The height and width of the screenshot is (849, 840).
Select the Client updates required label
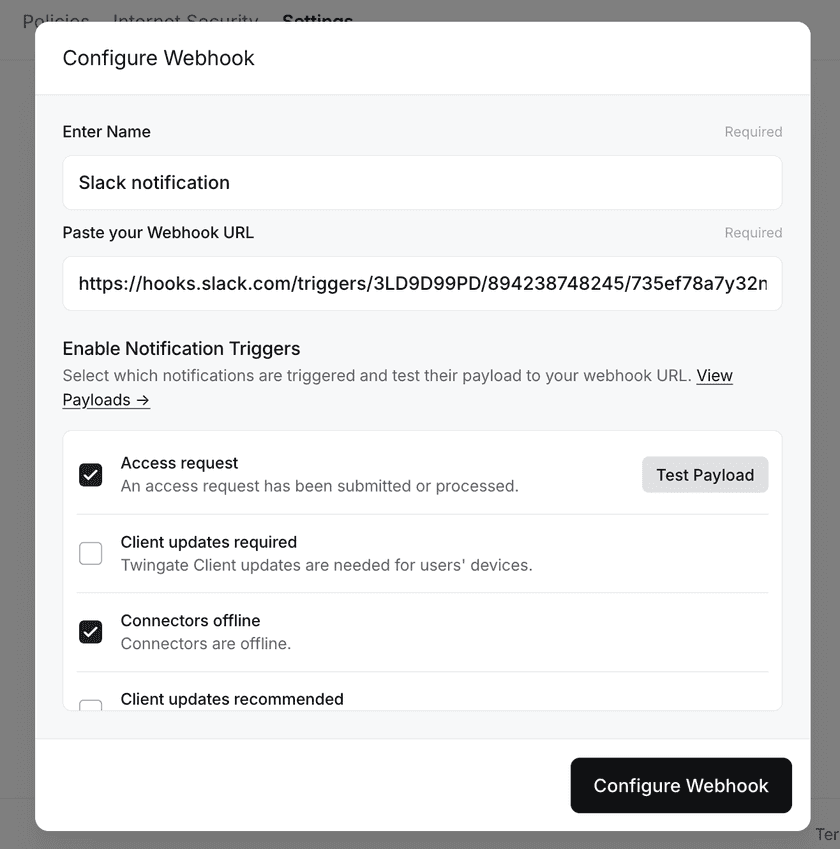209,542
